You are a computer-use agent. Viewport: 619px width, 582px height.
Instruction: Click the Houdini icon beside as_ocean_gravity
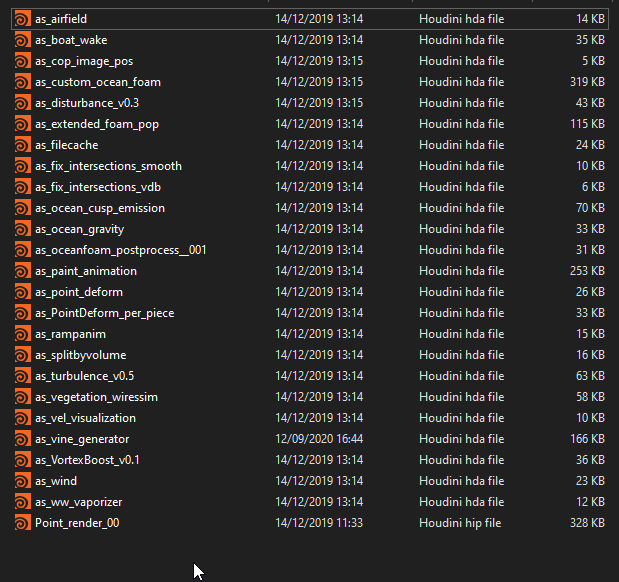23,229
